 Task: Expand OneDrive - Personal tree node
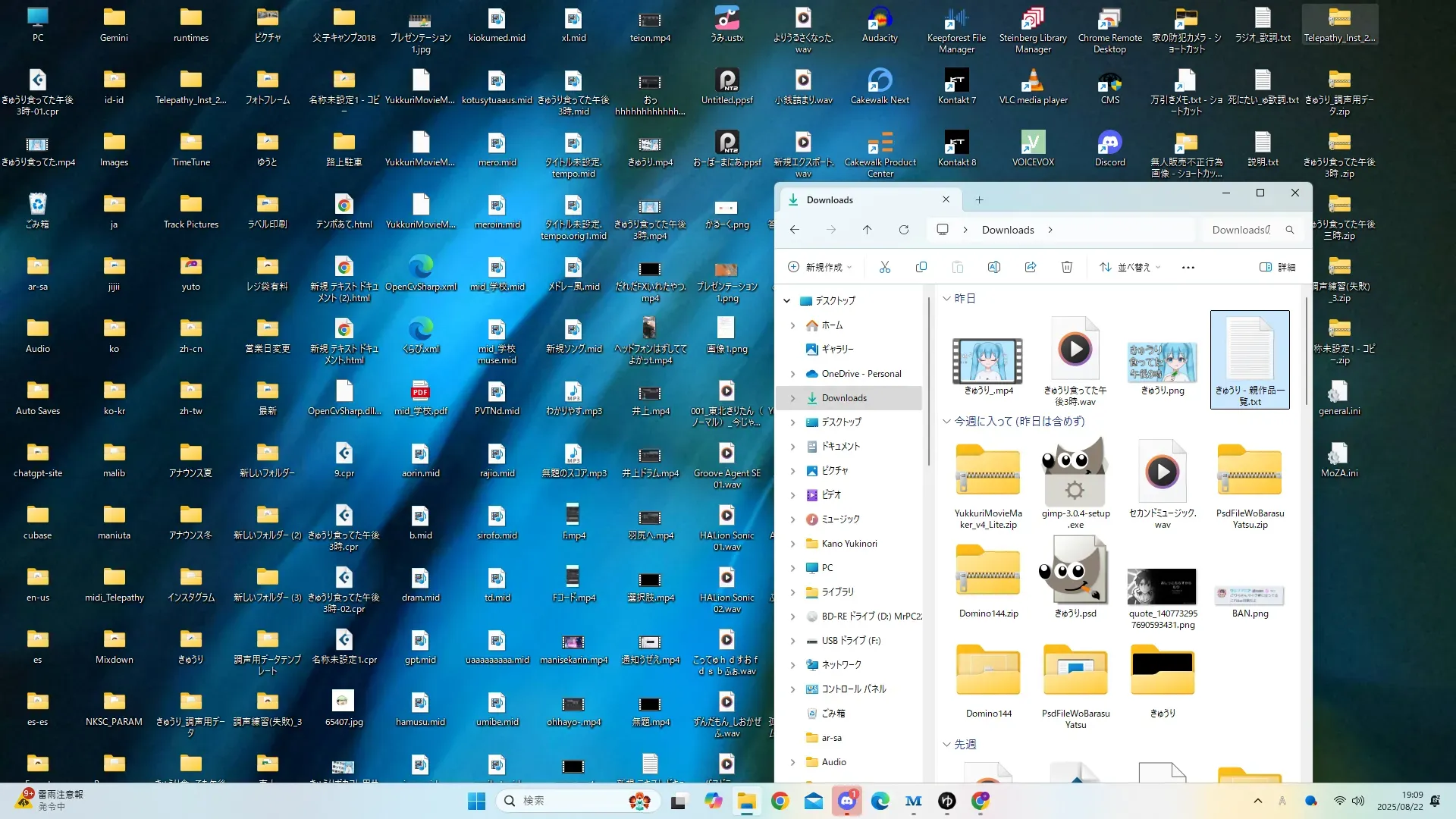(792, 374)
